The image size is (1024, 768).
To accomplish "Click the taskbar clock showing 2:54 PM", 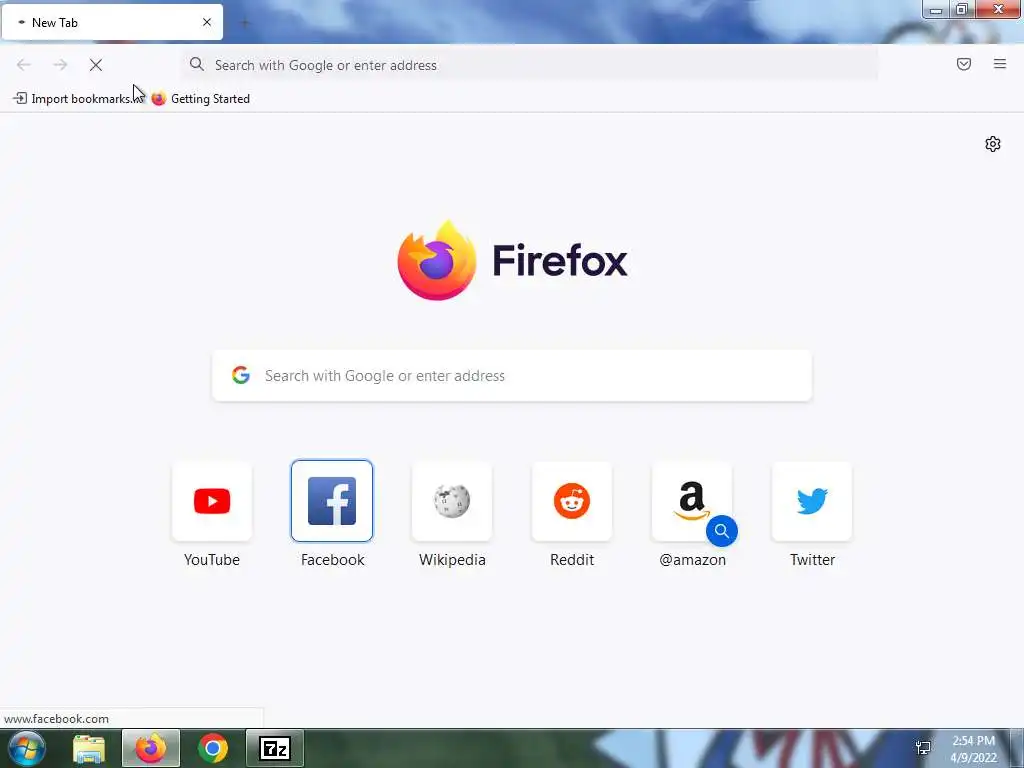I will [974, 749].
